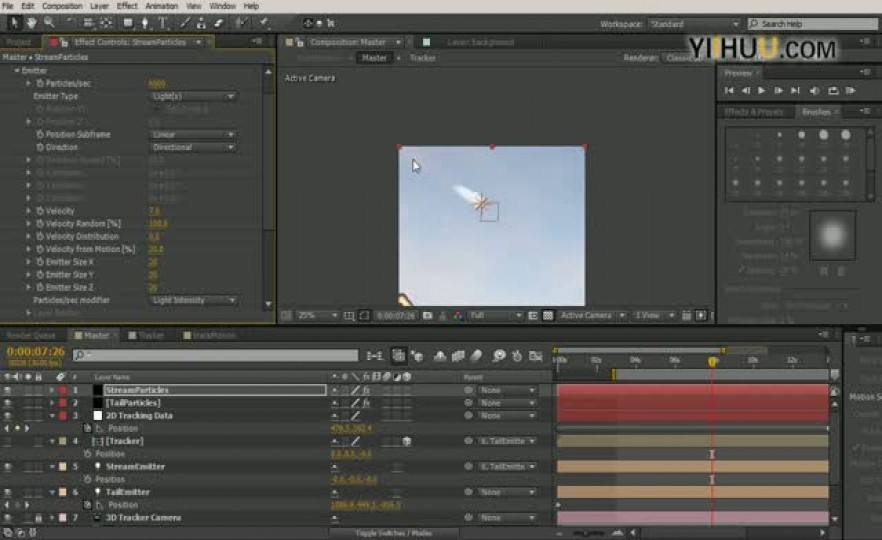Select the Type text tool
882x540 pixels.
pyautogui.click(x=163, y=23)
